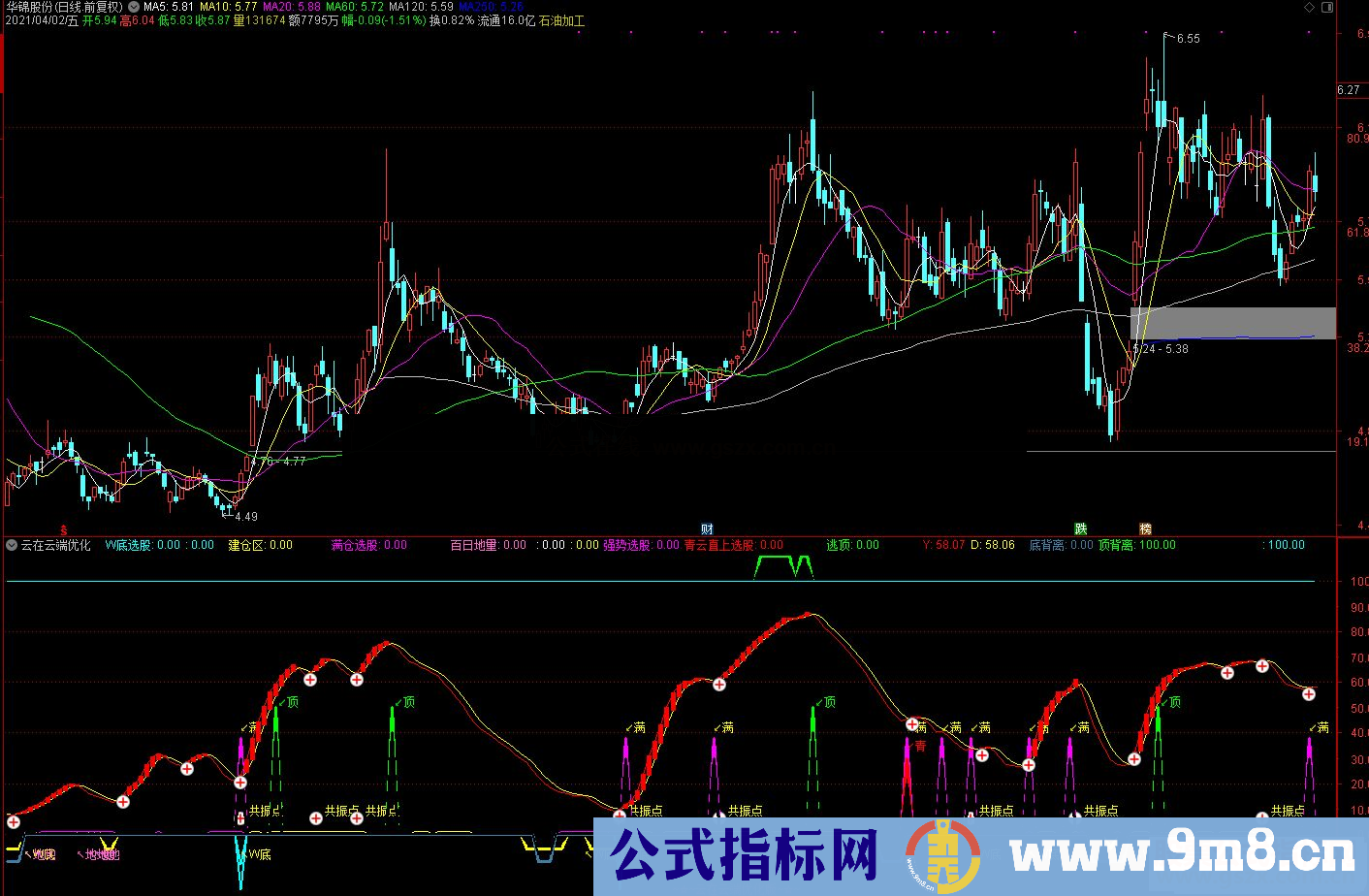The width and height of the screenshot is (1369, 896).
Task: Open the main chart indicator dropdown arrow
Action: pos(133,7)
